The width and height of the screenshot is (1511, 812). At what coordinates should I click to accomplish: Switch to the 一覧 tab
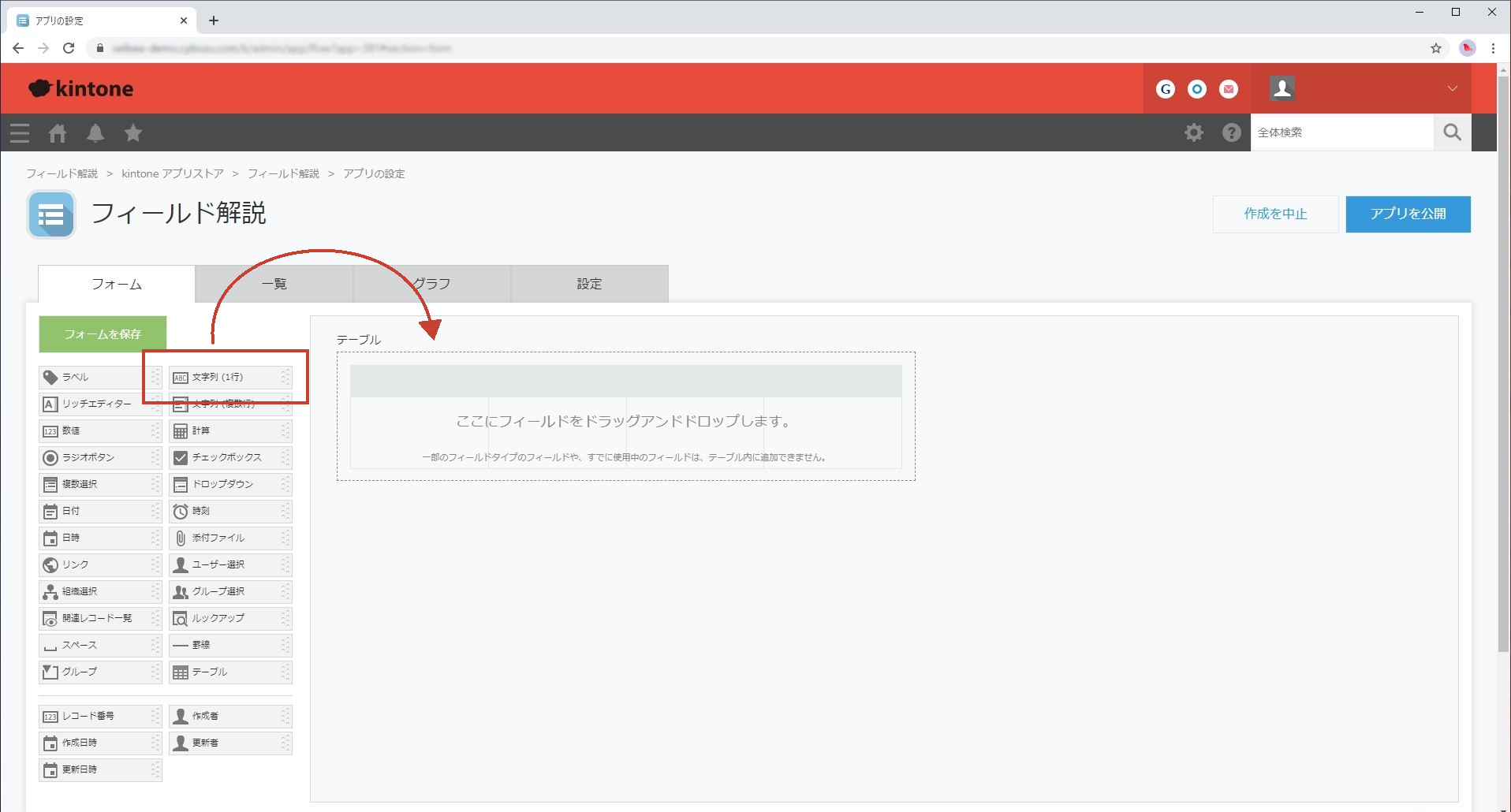click(x=274, y=284)
